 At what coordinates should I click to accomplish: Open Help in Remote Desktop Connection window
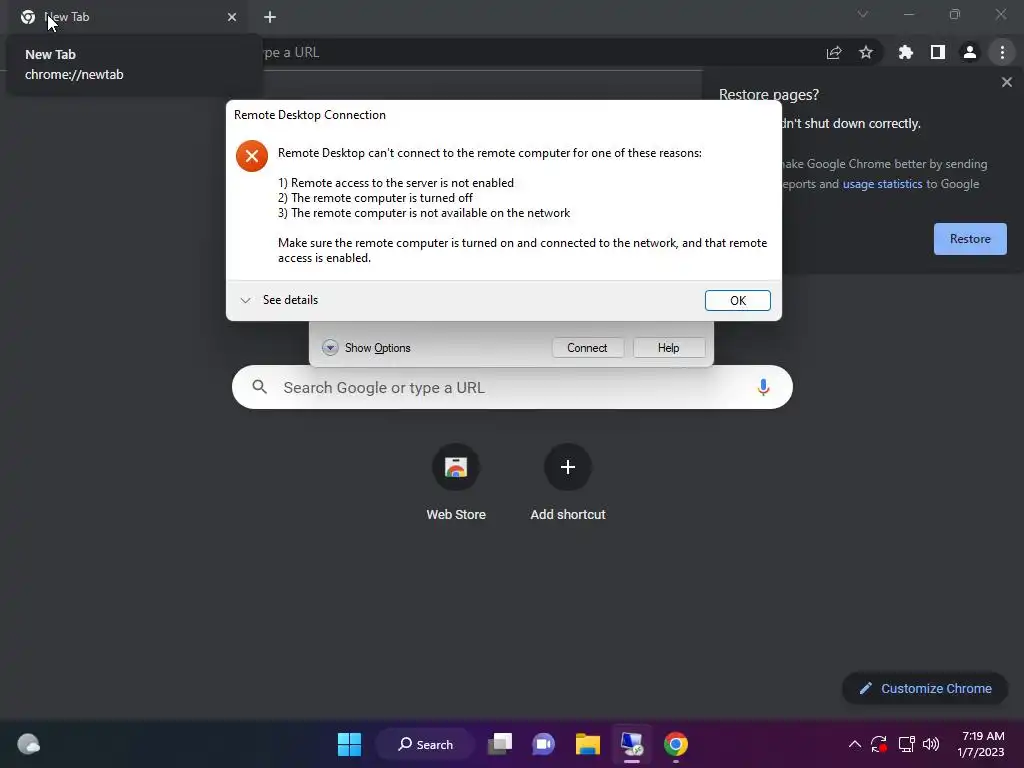click(669, 347)
